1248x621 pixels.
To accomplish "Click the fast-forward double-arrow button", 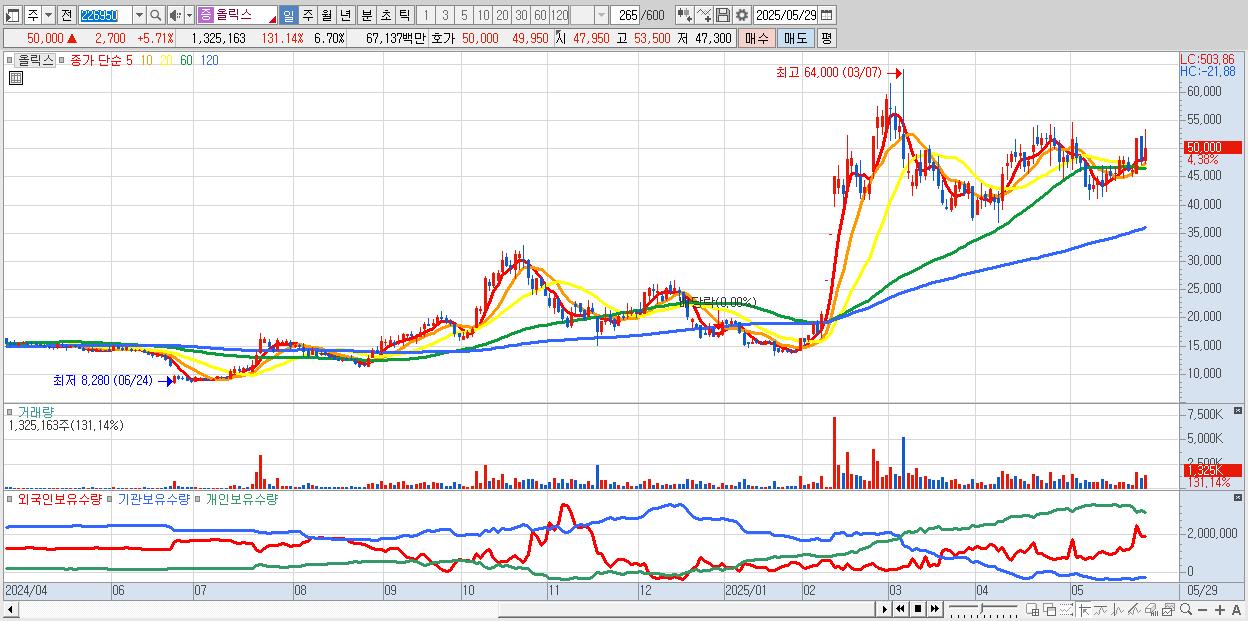I will click(935, 609).
